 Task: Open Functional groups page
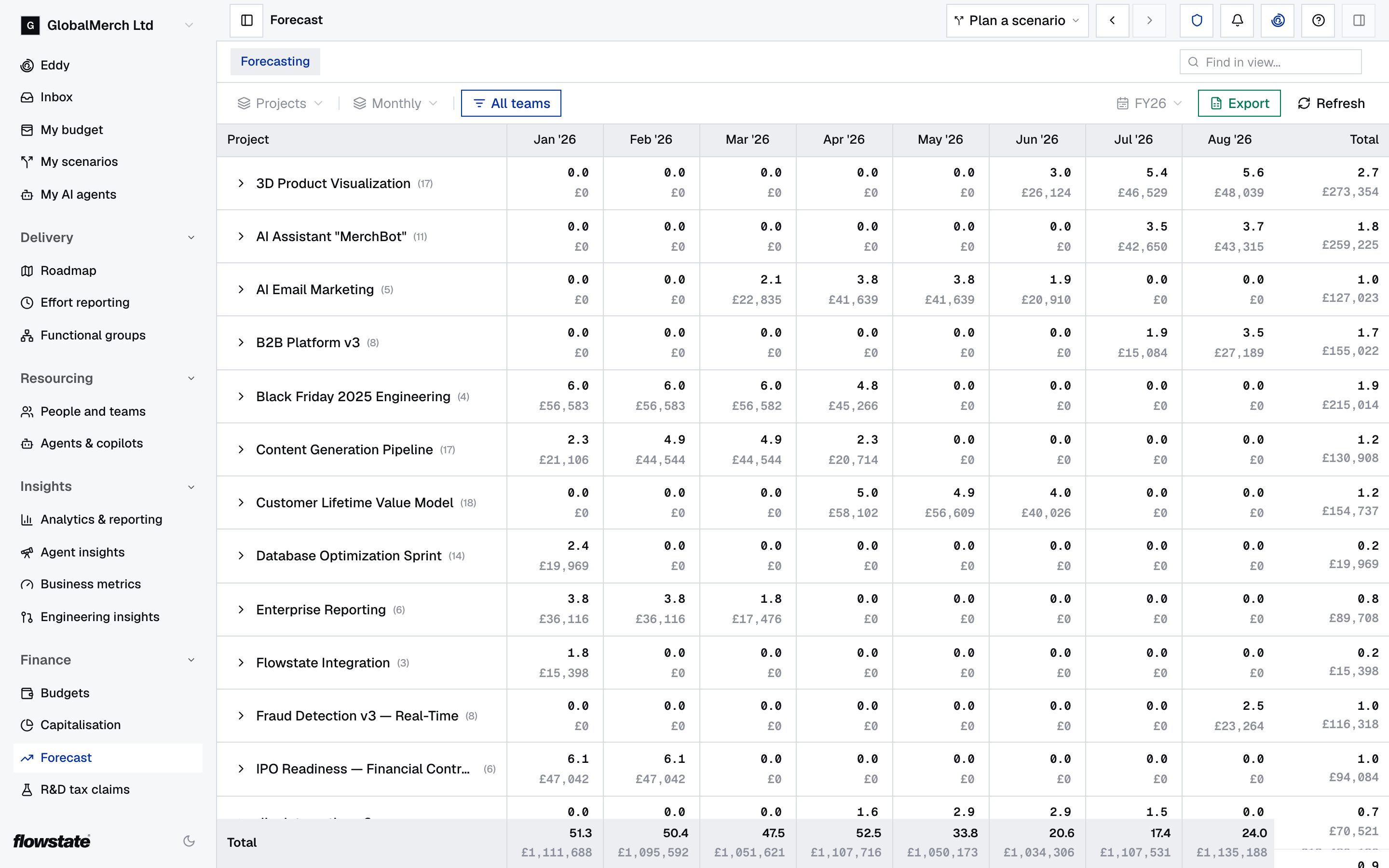coord(108,335)
